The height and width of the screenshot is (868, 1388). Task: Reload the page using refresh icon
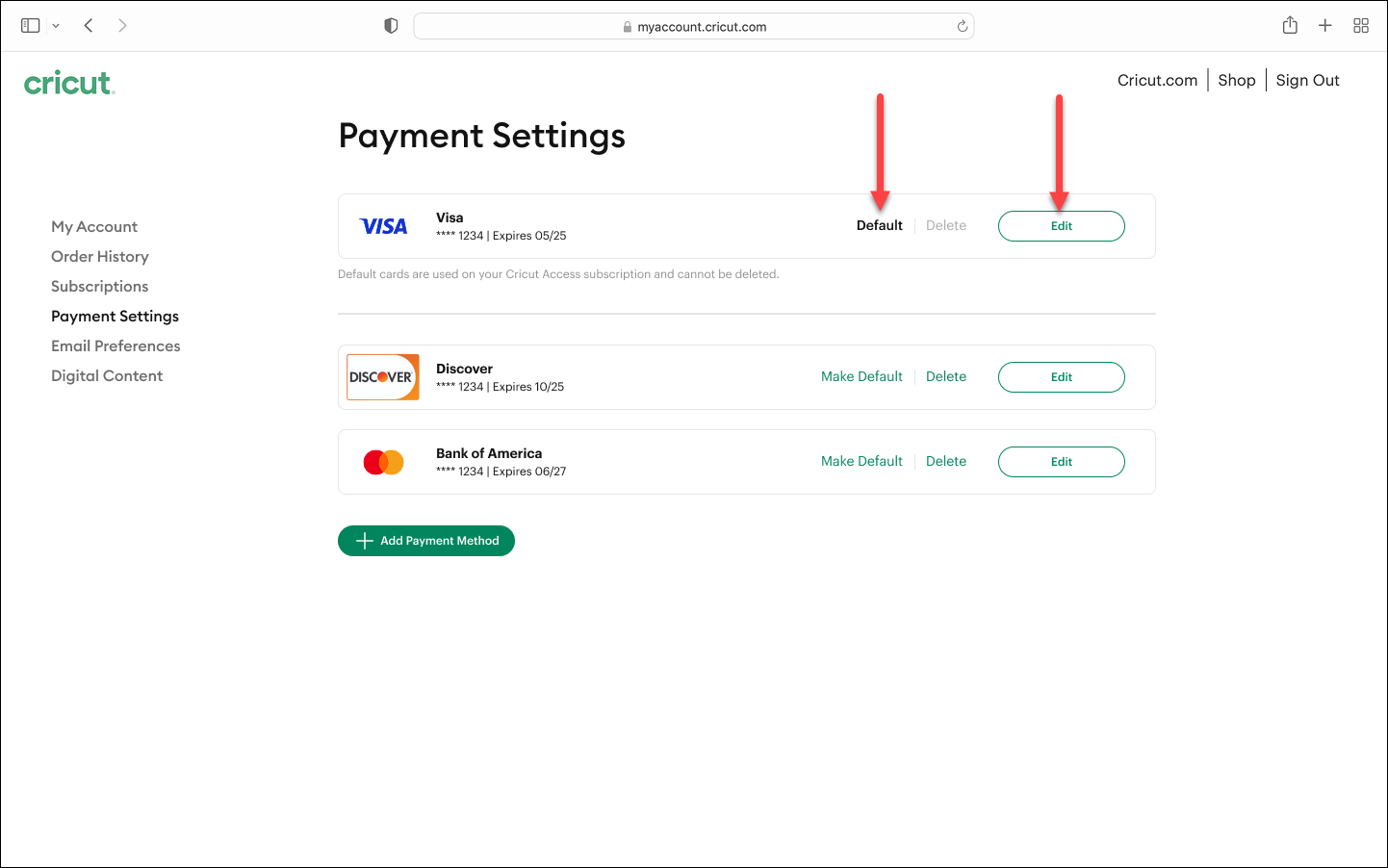tap(962, 27)
